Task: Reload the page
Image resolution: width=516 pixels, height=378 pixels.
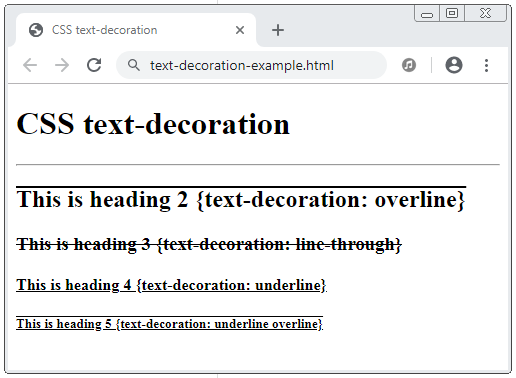Action: tap(94, 65)
